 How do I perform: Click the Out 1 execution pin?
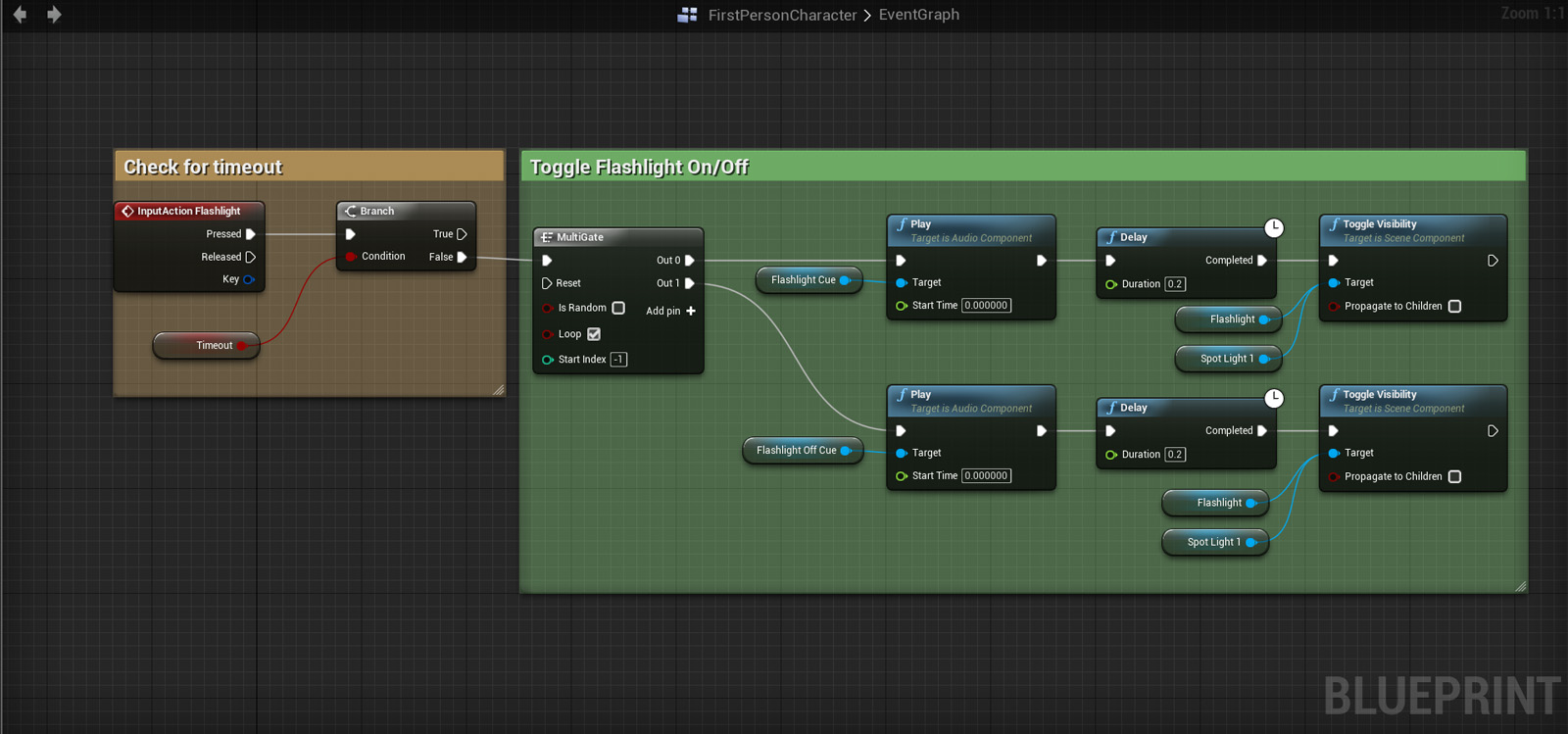(x=689, y=283)
